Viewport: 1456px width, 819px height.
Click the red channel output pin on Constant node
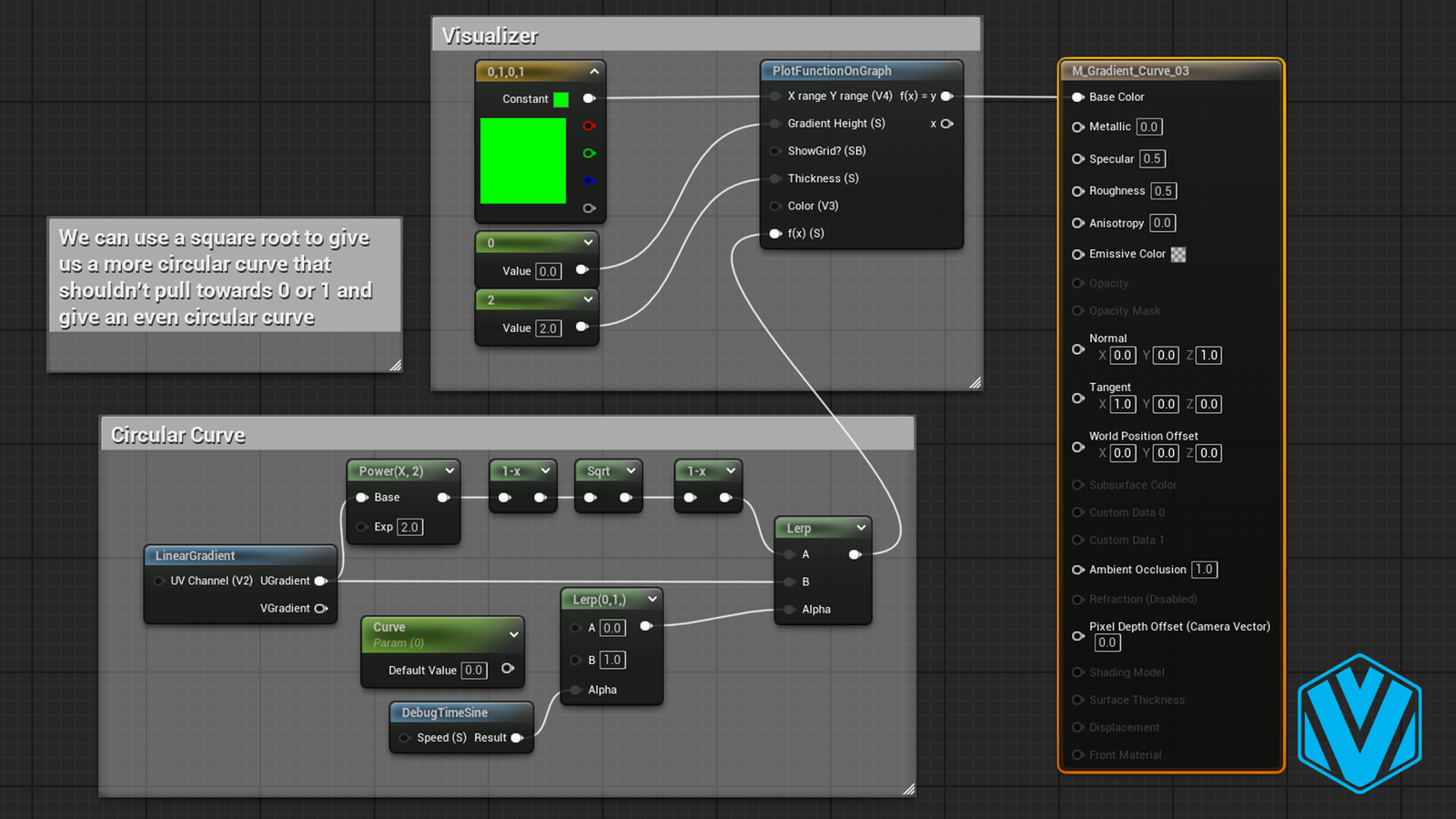589,126
